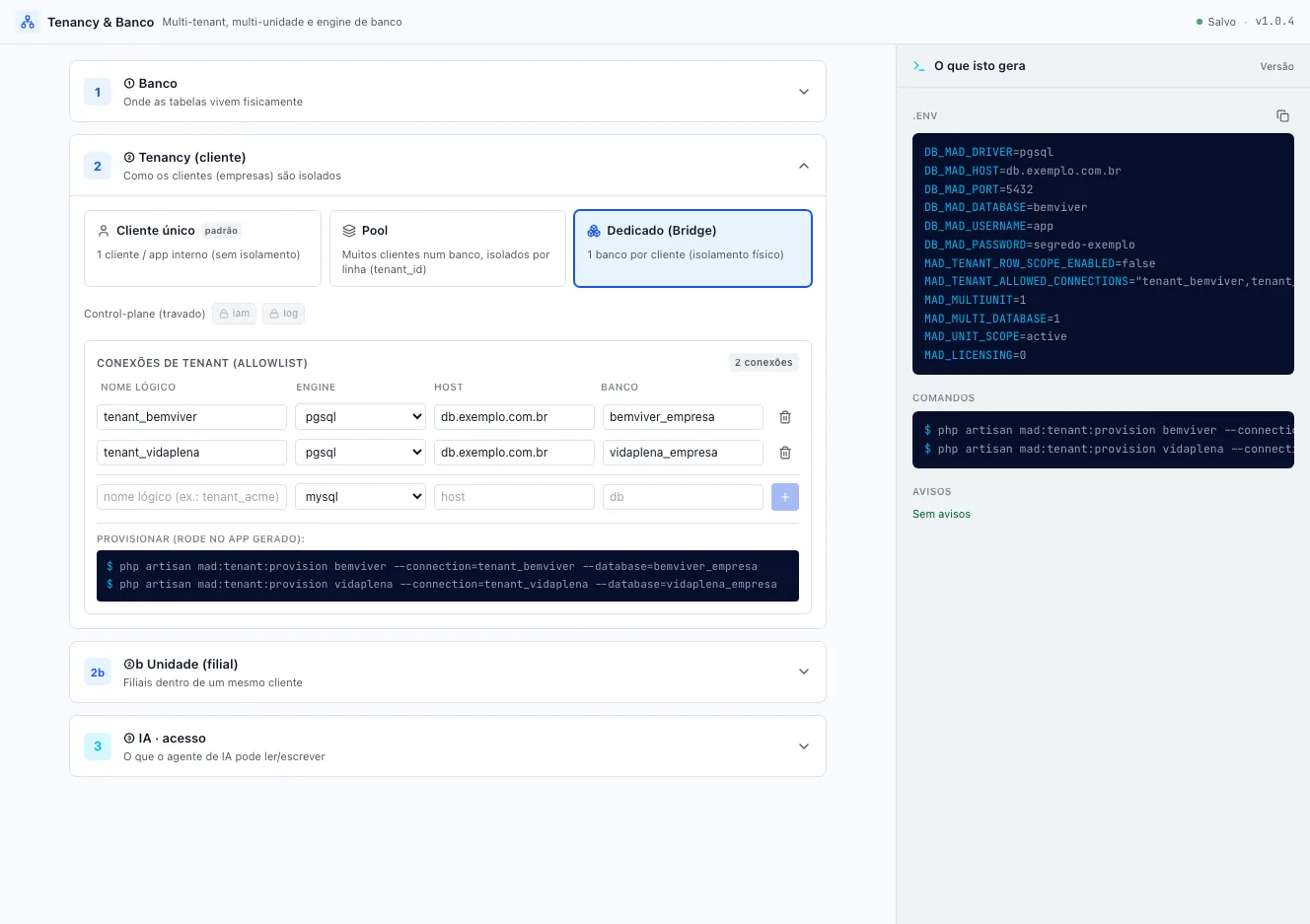Select the Dedicado (Bridge) tenancy option
This screenshot has width=1310, height=924.
[692, 249]
